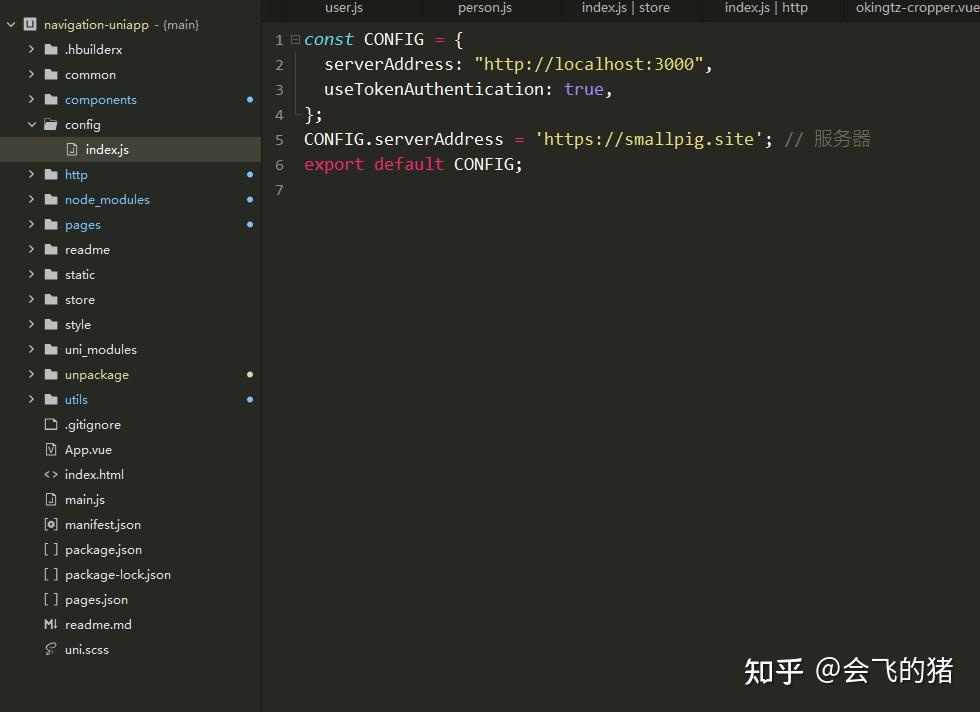
Task: Switch to the okingtz-cropper.vue tab
Action: (x=915, y=9)
